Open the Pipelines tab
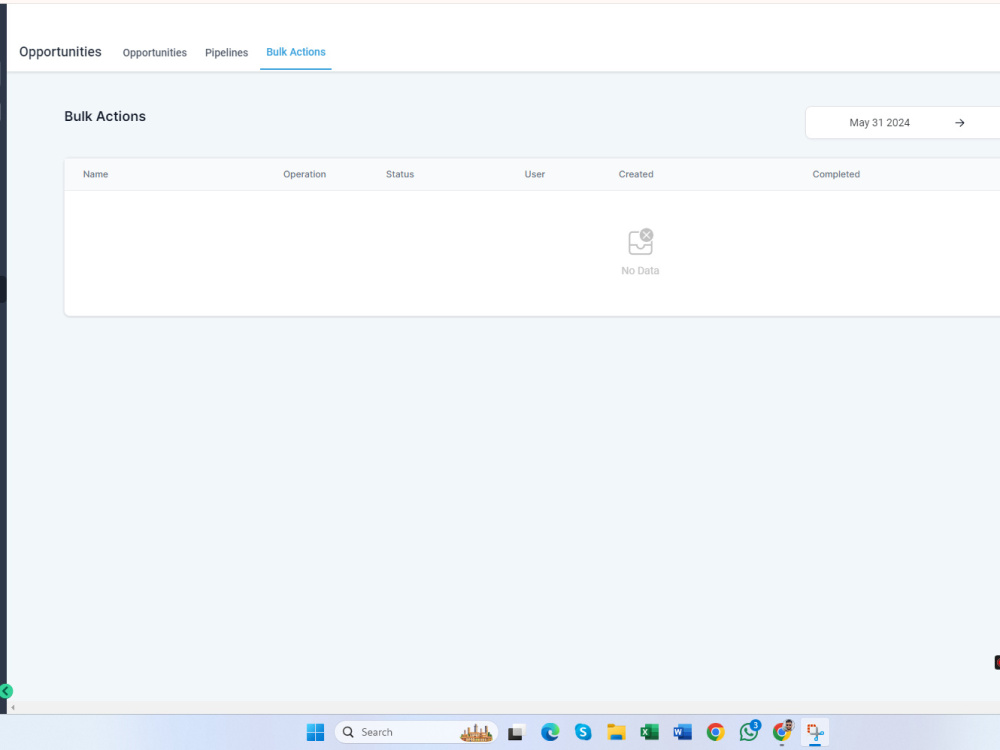Viewport: 1000px width, 750px height. [226, 52]
